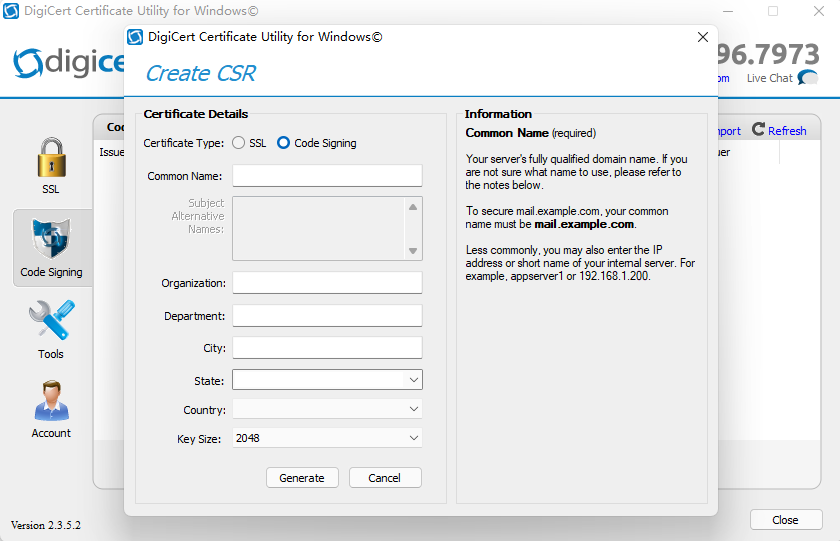Click the DigiCert icon in dialog title bar
Screen dimensions: 840x541
click(135, 37)
